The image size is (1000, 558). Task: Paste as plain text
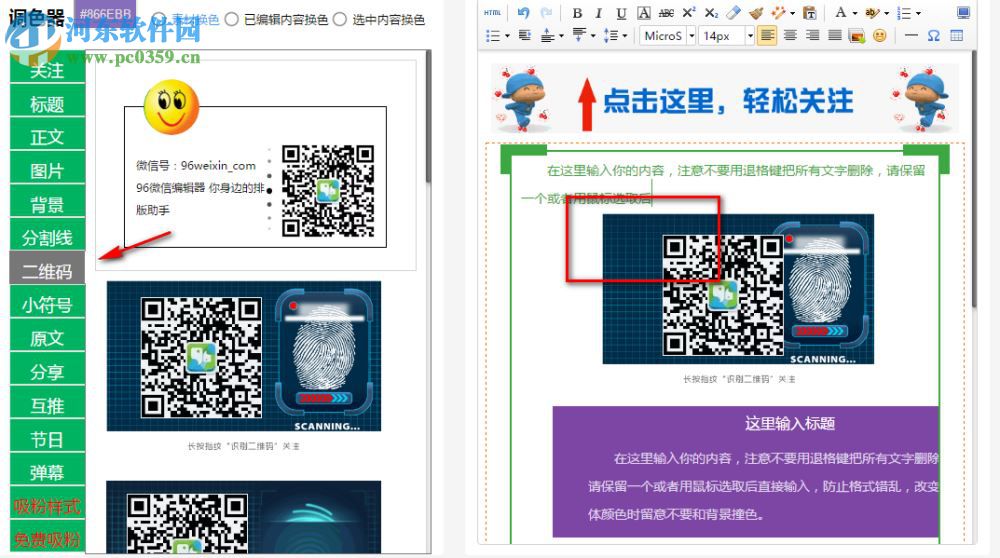(810, 13)
